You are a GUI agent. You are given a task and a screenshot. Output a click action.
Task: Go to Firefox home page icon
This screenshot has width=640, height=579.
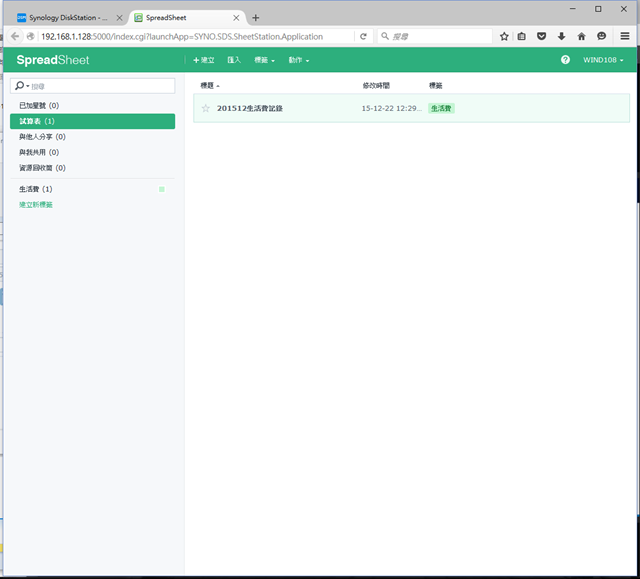(x=582, y=36)
